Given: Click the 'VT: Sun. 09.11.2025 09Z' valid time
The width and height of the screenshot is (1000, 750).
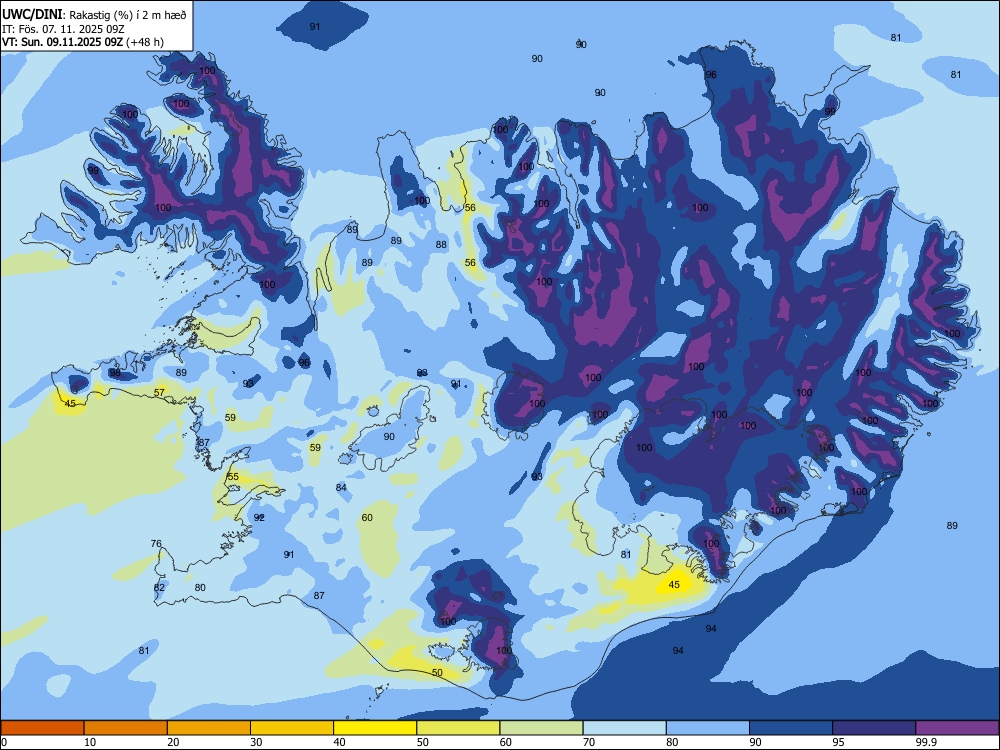Looking at the screenshot, I should coord(62,42).
